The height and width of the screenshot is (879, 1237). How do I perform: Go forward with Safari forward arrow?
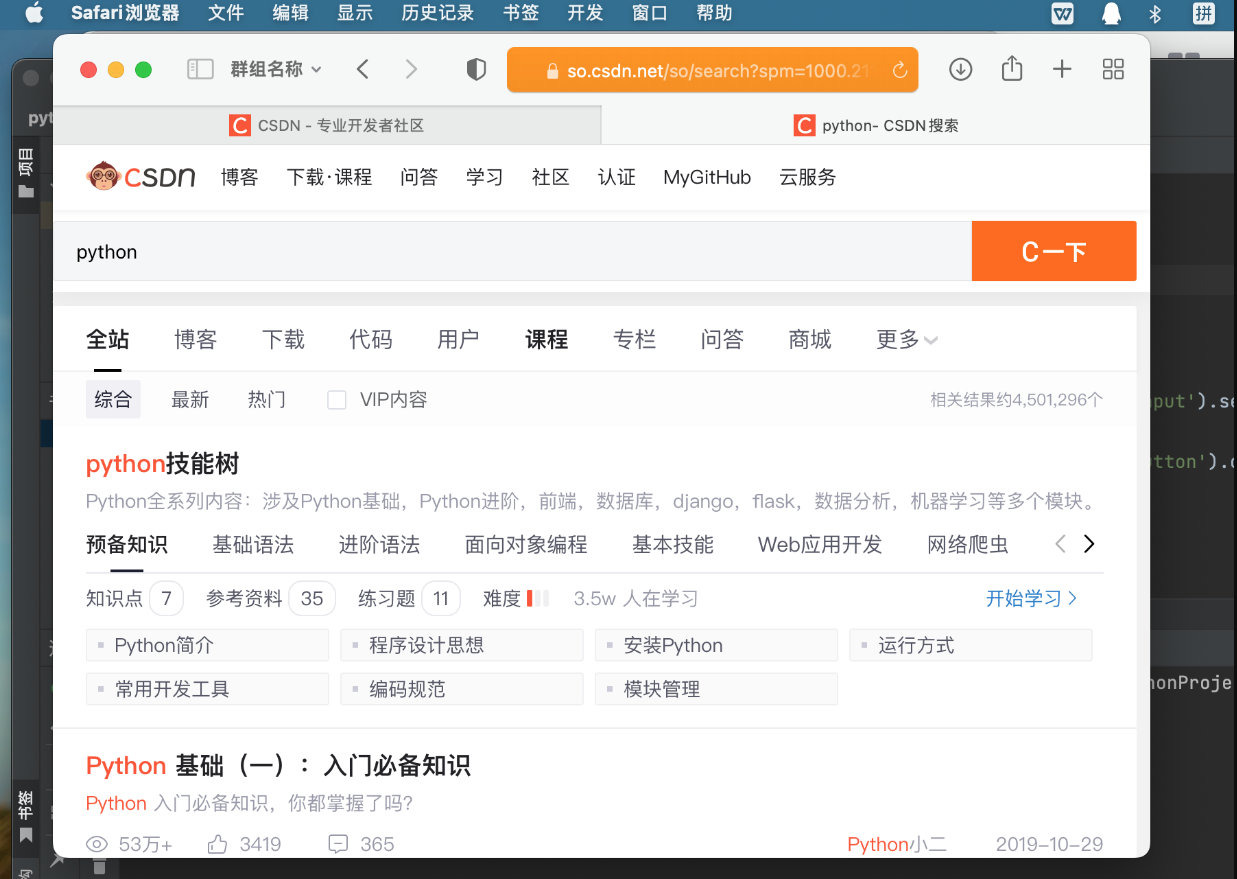click(x=411, y=69)
